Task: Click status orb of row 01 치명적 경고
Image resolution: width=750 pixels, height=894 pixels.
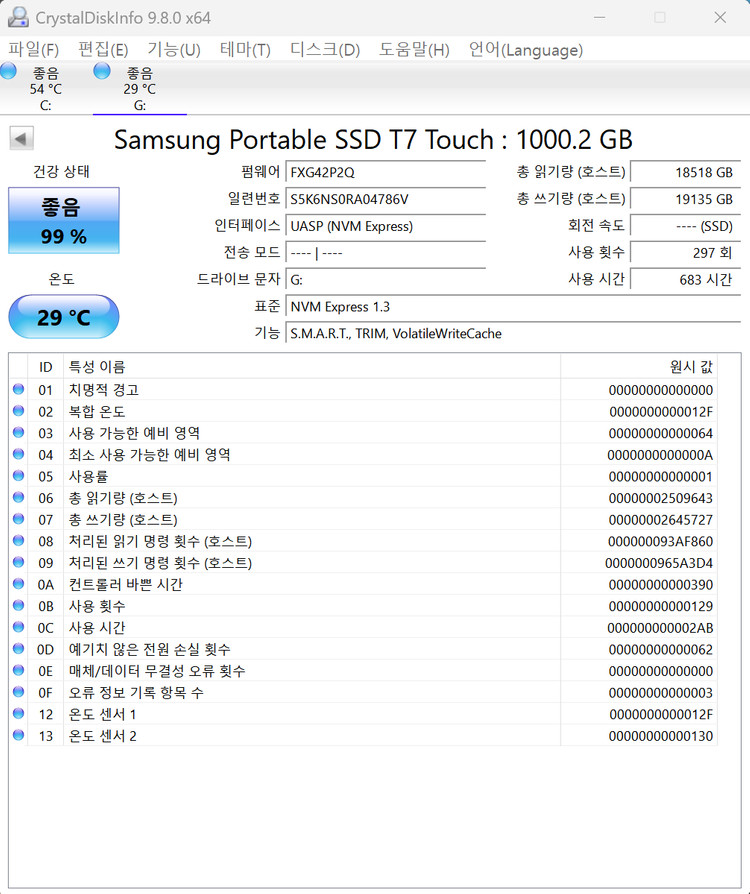Action: [18, 389]
